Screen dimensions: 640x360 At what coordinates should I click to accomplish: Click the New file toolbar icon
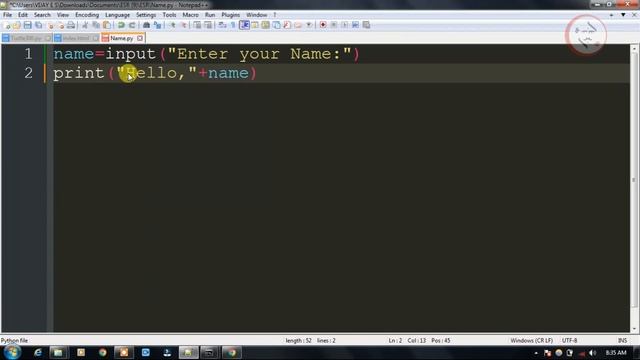(x=7, y=25)
